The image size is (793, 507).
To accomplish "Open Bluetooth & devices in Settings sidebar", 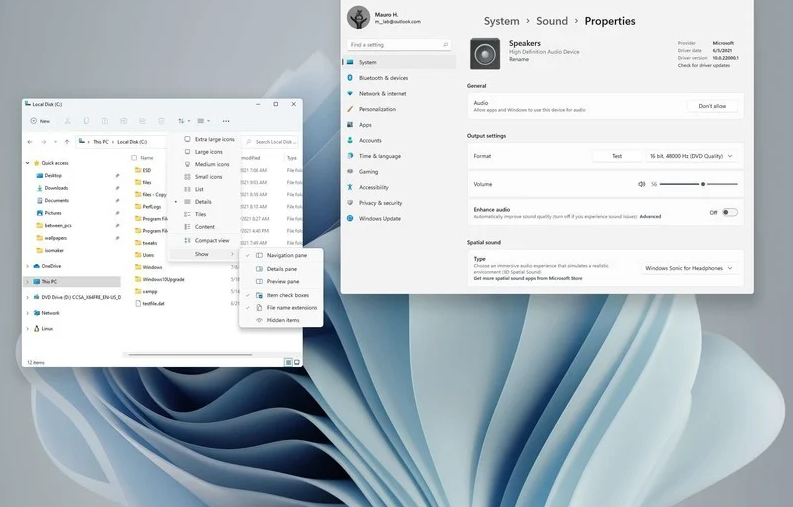I will pyautogui.click(x=399, y=78).
